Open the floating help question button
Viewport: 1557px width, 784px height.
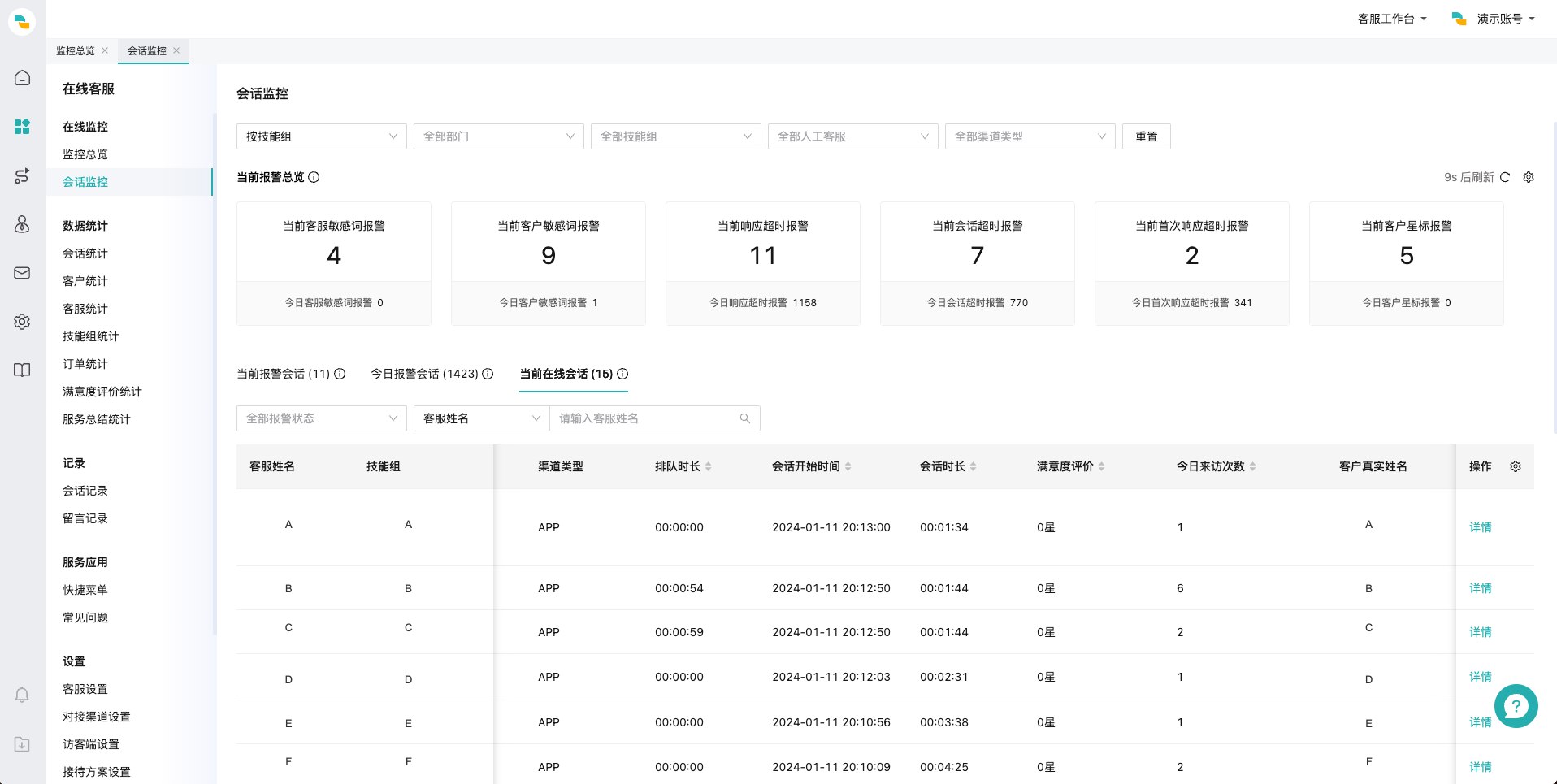[1516, 706]
